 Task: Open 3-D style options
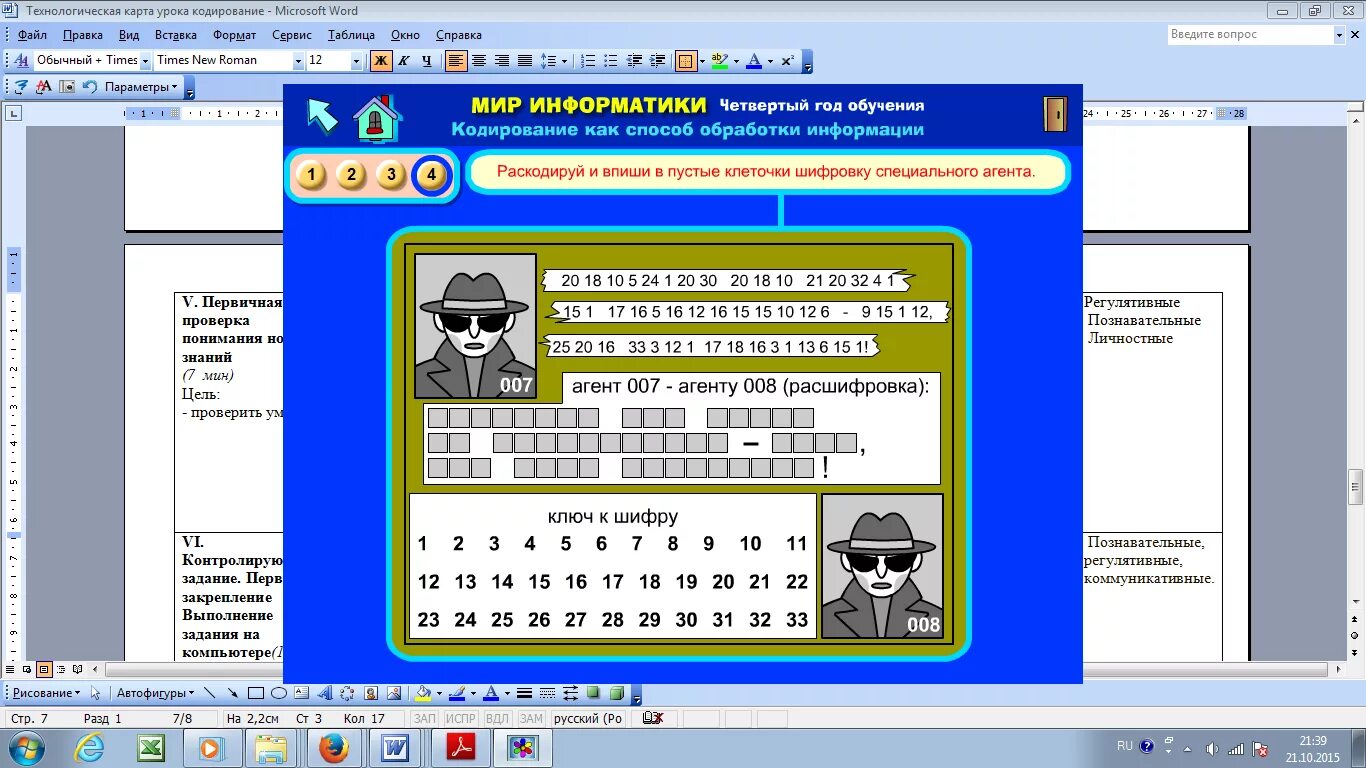click(616, 693)
